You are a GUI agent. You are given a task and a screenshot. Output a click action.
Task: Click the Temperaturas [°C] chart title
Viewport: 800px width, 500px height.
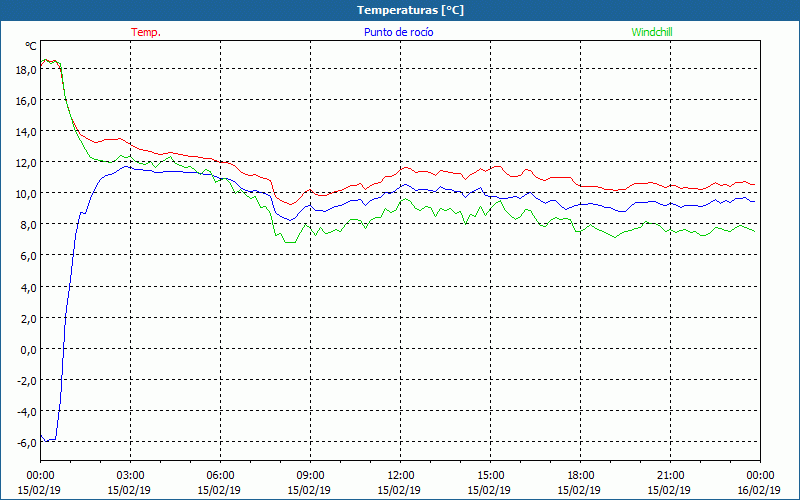(x=410, y=10)
